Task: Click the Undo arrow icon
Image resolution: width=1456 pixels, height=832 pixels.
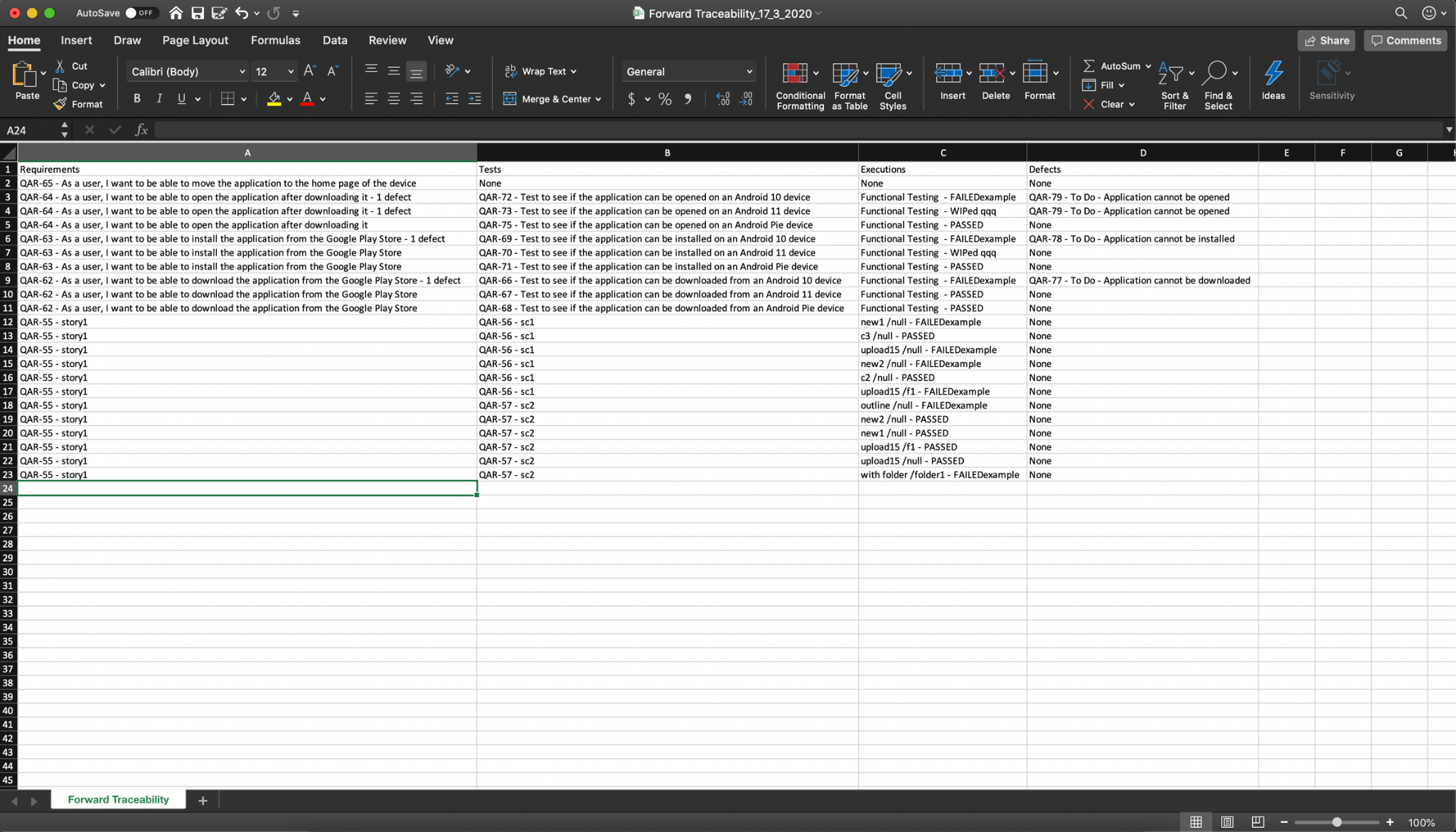Action: point(242,13)
